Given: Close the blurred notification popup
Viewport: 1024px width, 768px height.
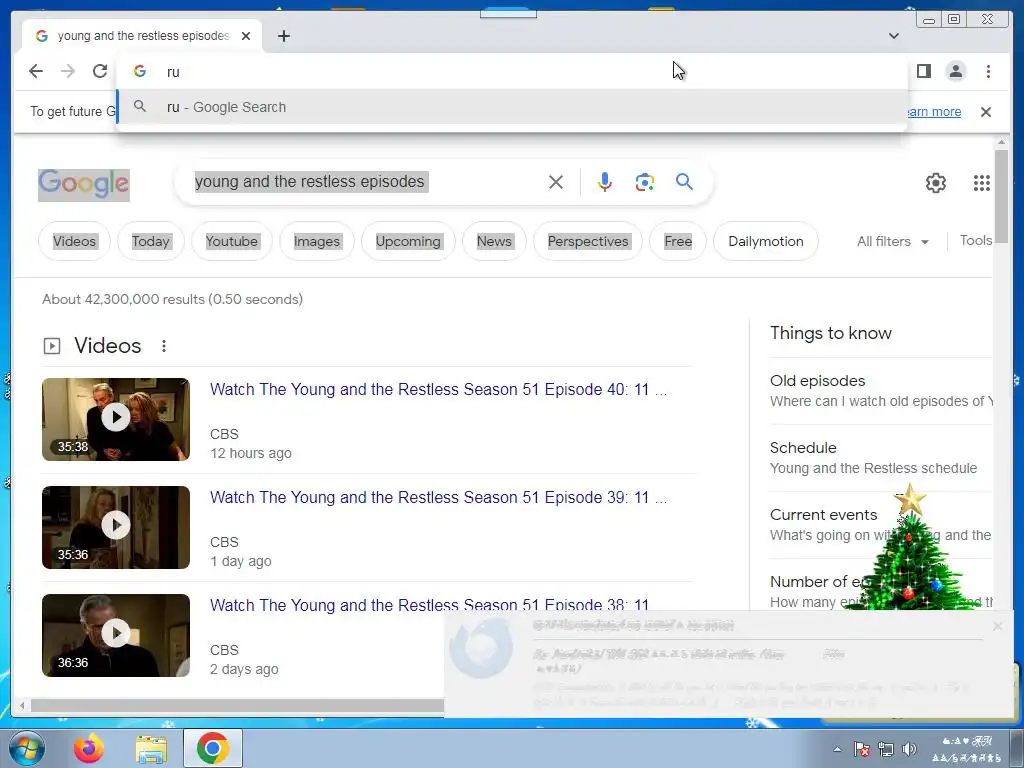Looking at the screenshot, I should tap(997, 626).
